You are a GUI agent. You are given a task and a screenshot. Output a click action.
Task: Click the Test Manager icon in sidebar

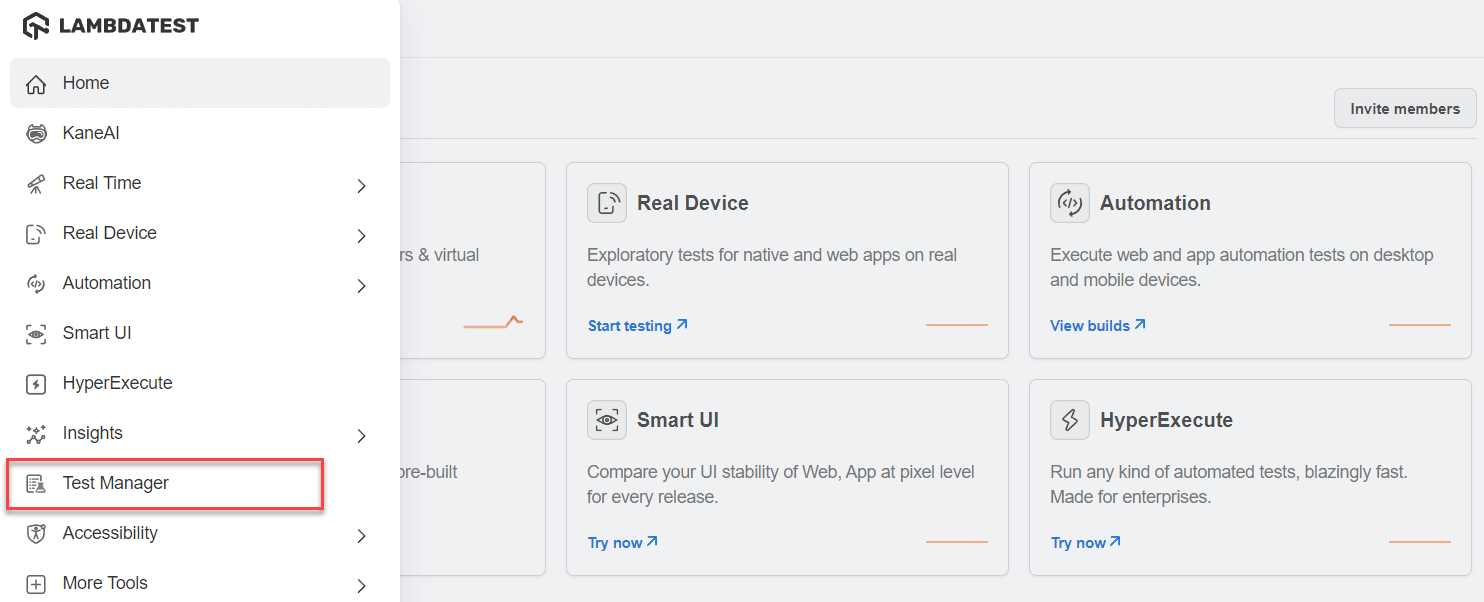click(35, 482)
